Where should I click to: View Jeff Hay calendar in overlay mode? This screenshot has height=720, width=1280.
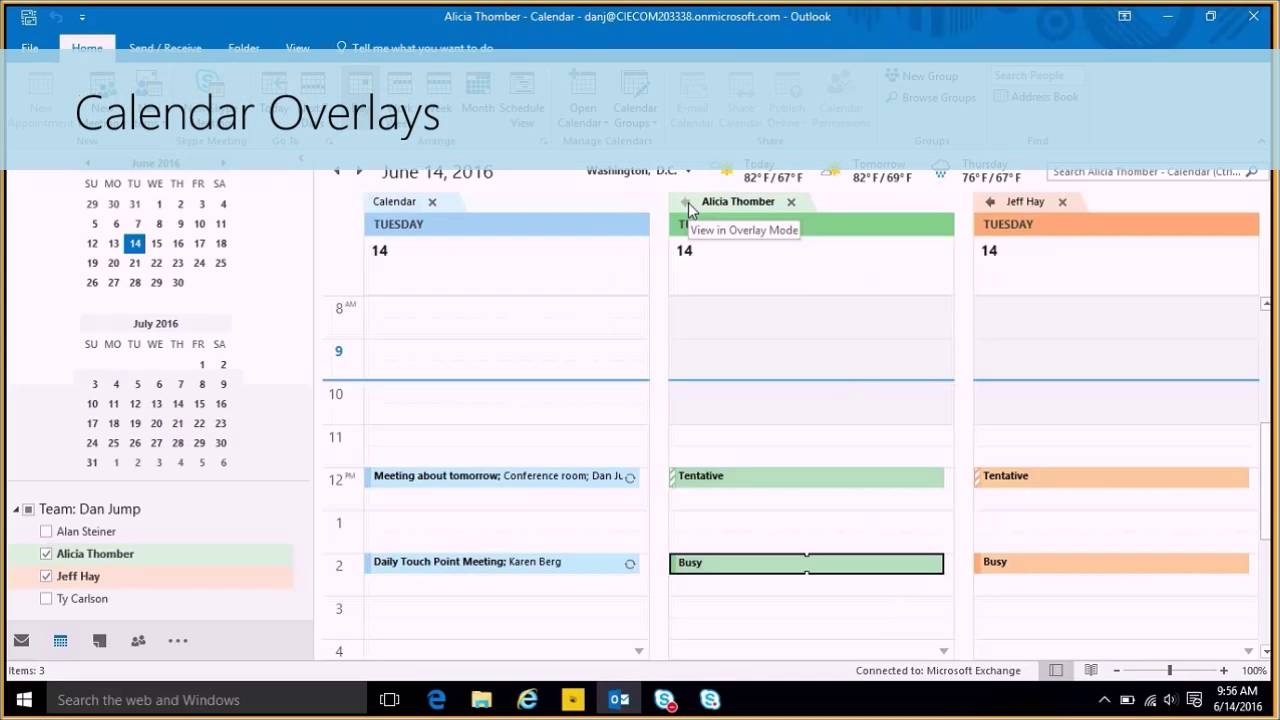(x=990, y=202)
